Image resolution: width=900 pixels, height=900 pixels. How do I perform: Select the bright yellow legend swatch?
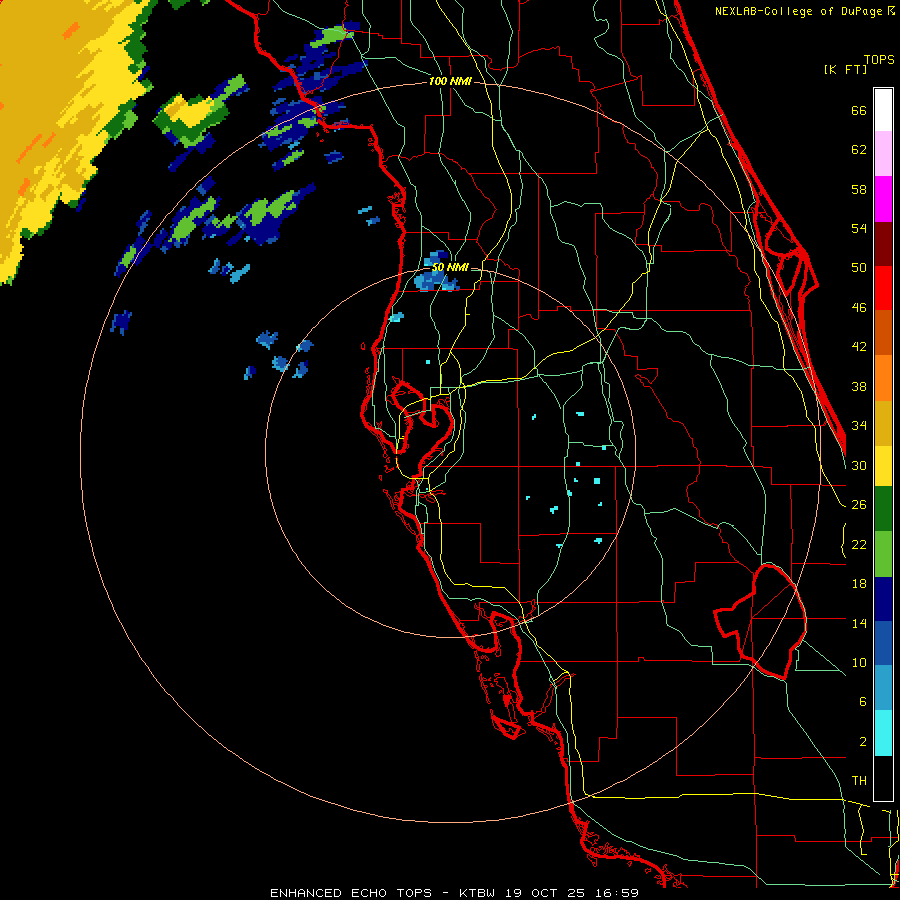[x=883, y=466]
